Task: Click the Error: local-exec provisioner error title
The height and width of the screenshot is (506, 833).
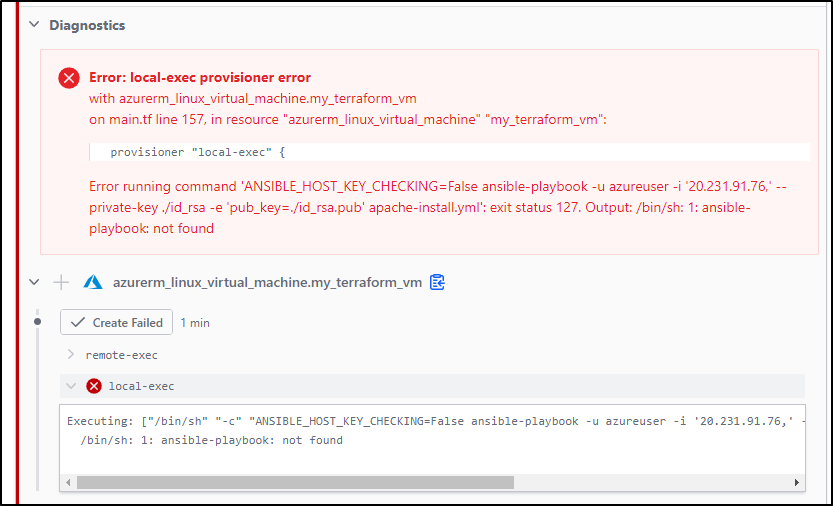Action: pyautogui.click(x=200, y=78)
